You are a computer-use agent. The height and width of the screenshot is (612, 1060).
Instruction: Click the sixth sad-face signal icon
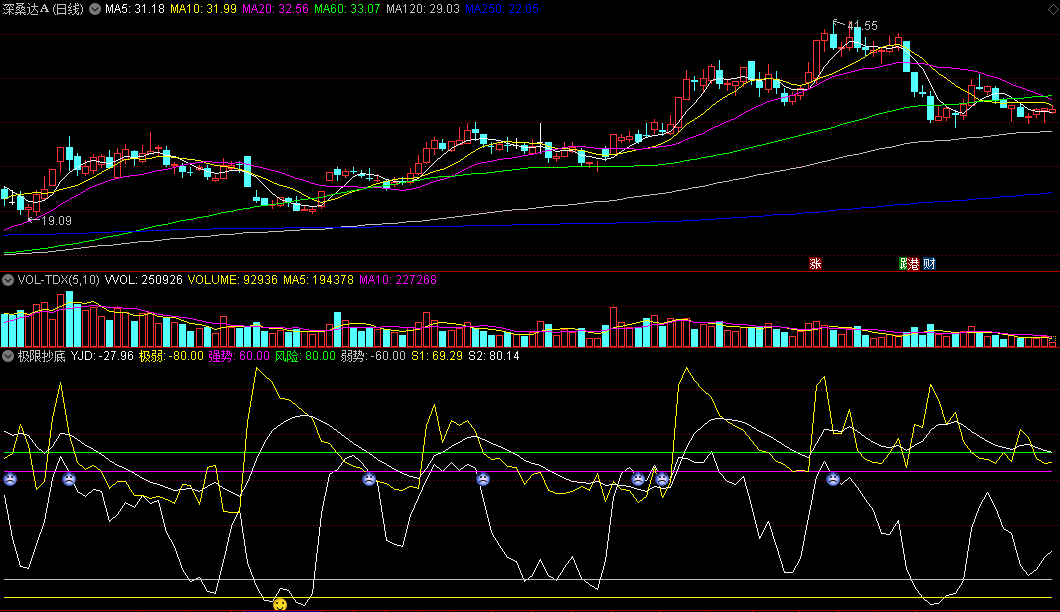(662, 479)
